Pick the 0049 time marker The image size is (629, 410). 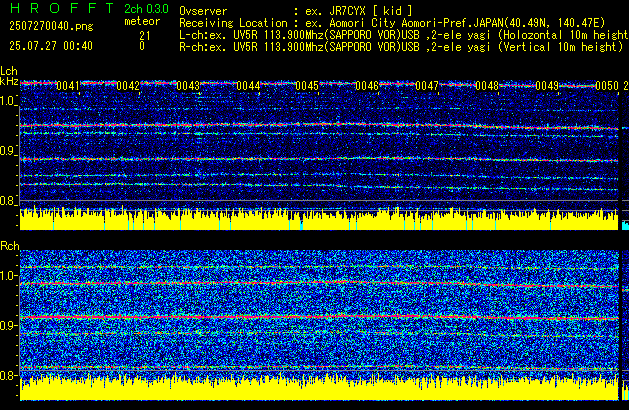[547, 86]
